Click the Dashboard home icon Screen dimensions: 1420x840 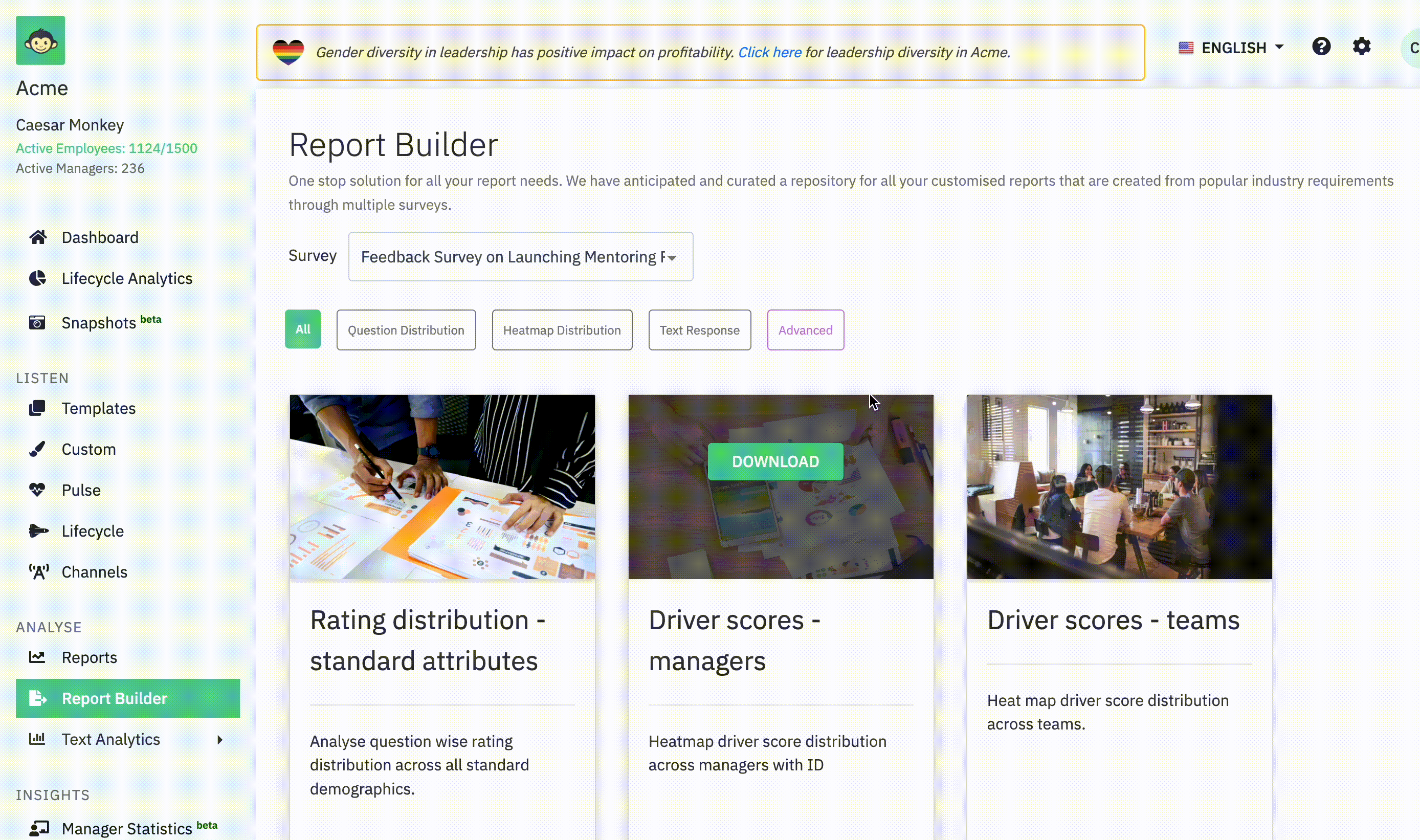coord(38,237)
